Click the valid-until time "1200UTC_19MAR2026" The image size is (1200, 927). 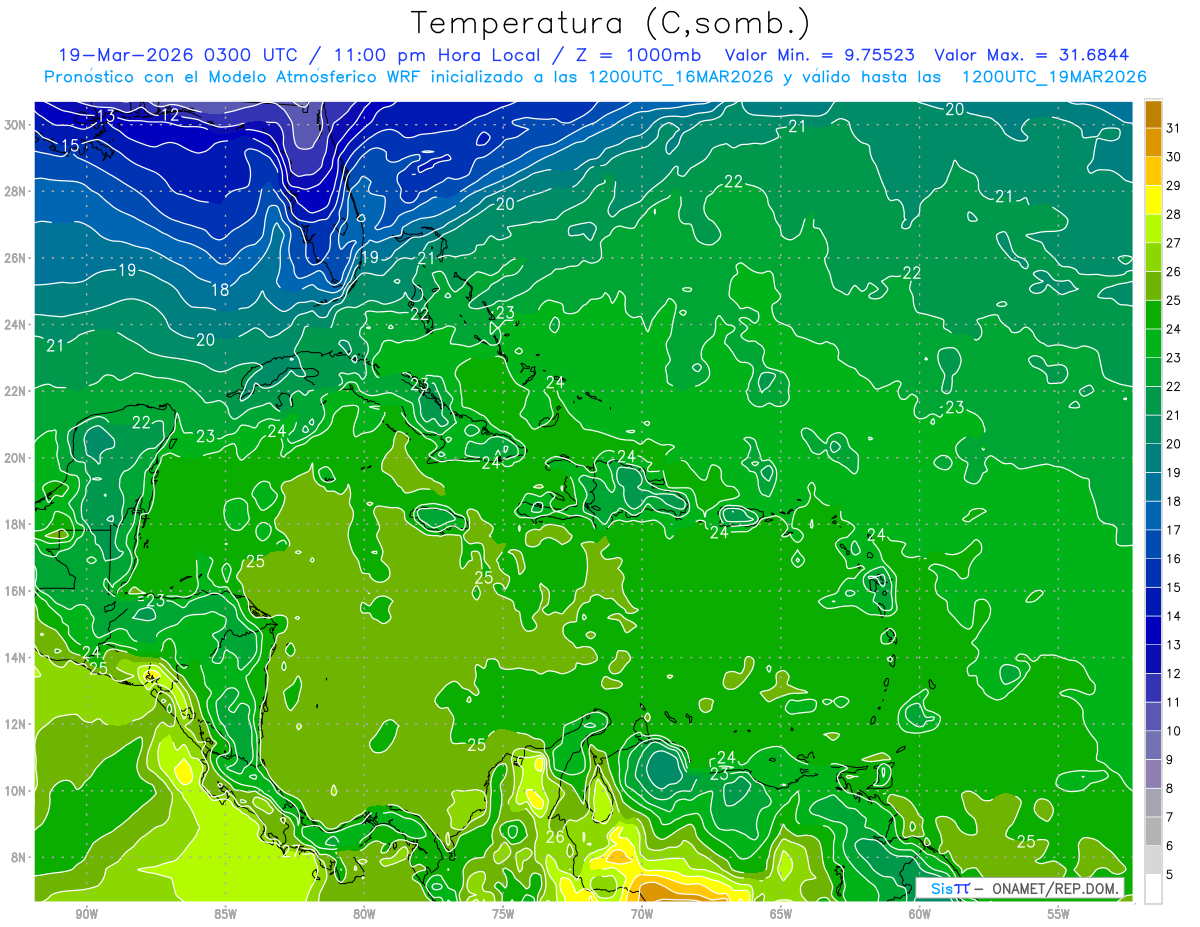coord(1053,77)
